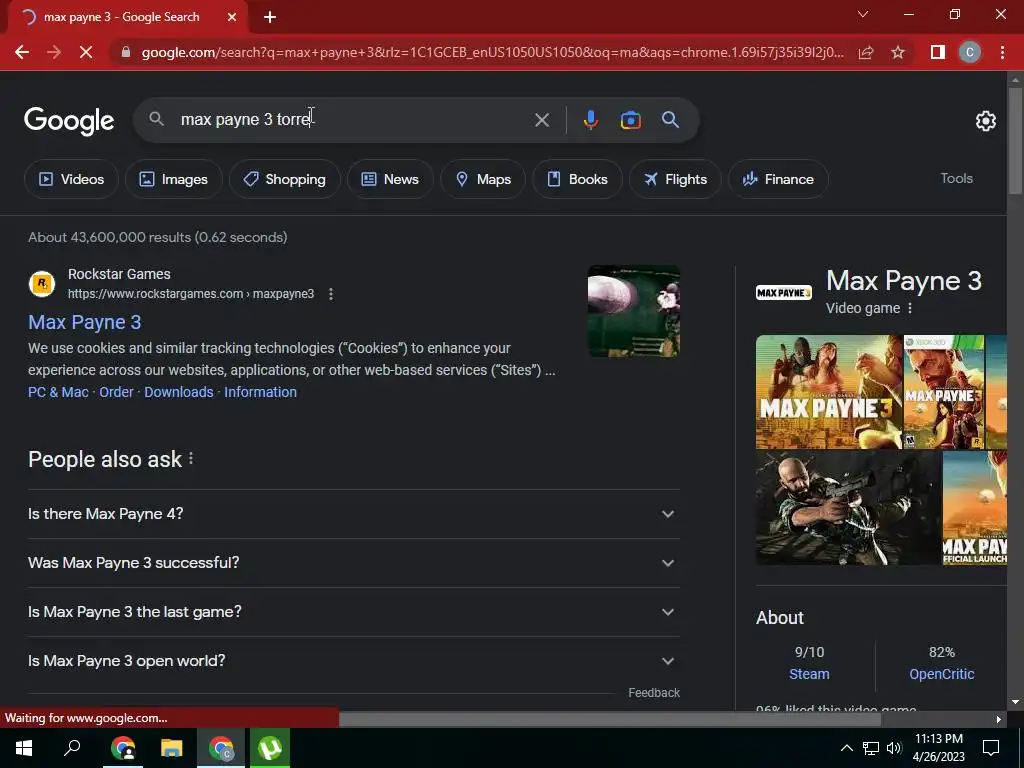Click the share page icon in address bar
The image size is (1024, 768).
(866, 52)
